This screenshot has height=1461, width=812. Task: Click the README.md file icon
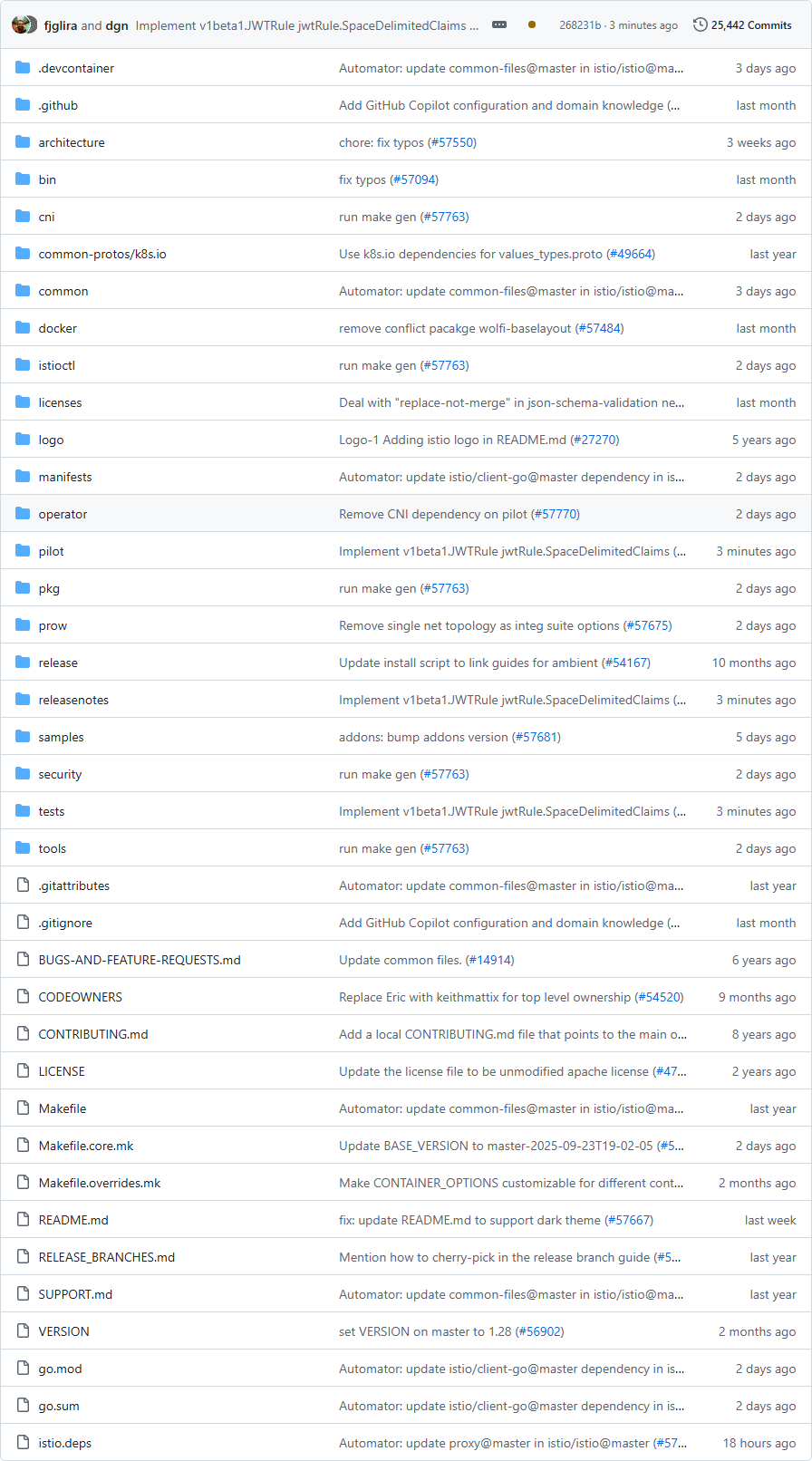pyautogui.click(x=23, y=1220)
